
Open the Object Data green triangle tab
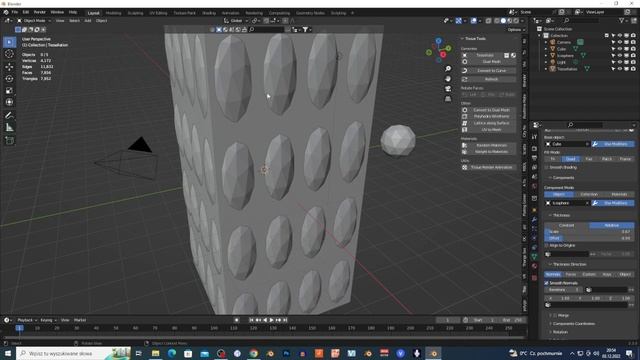[534, 256]
